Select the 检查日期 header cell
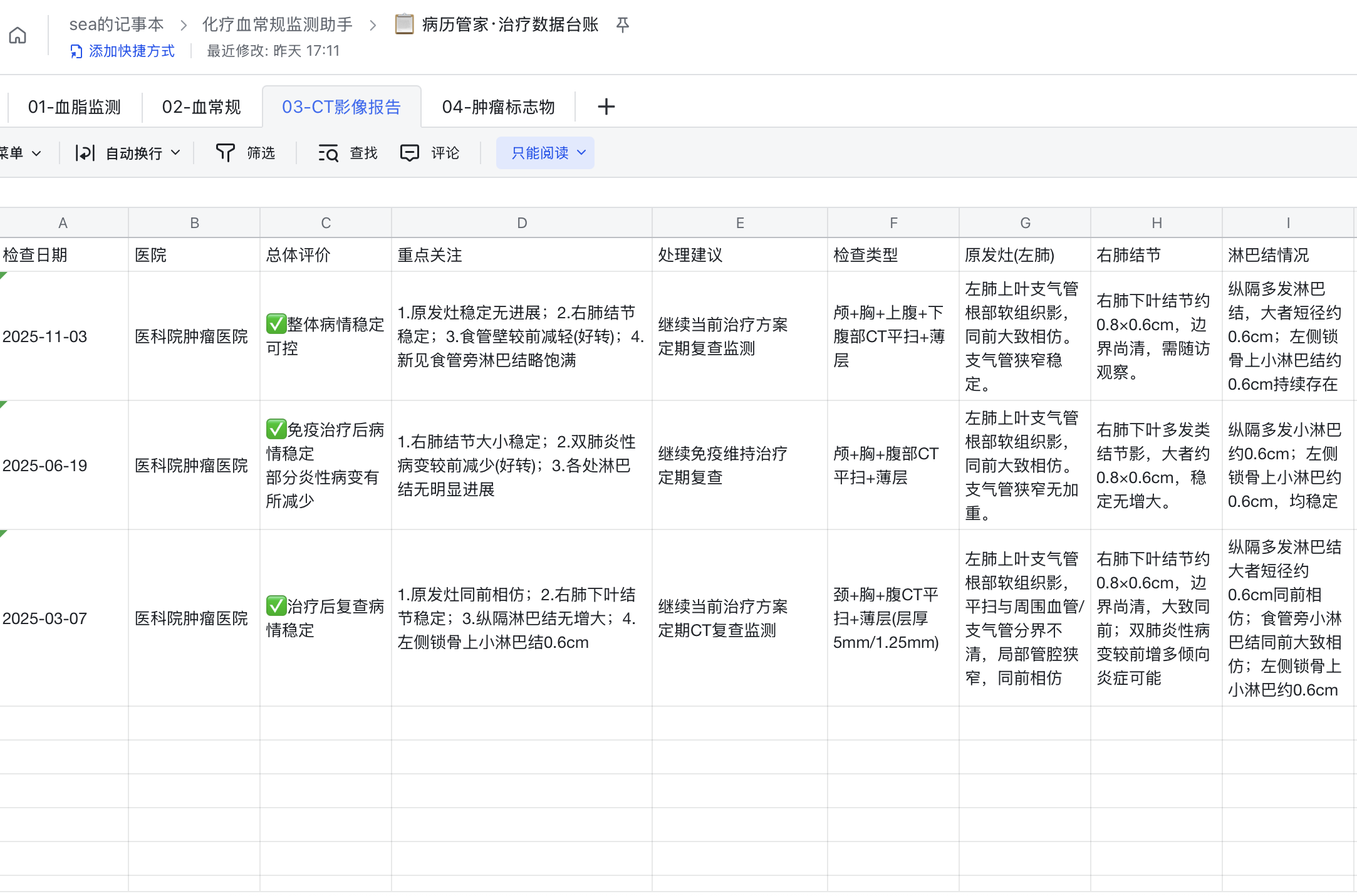The image size is (1357, 896). [63, 255]
